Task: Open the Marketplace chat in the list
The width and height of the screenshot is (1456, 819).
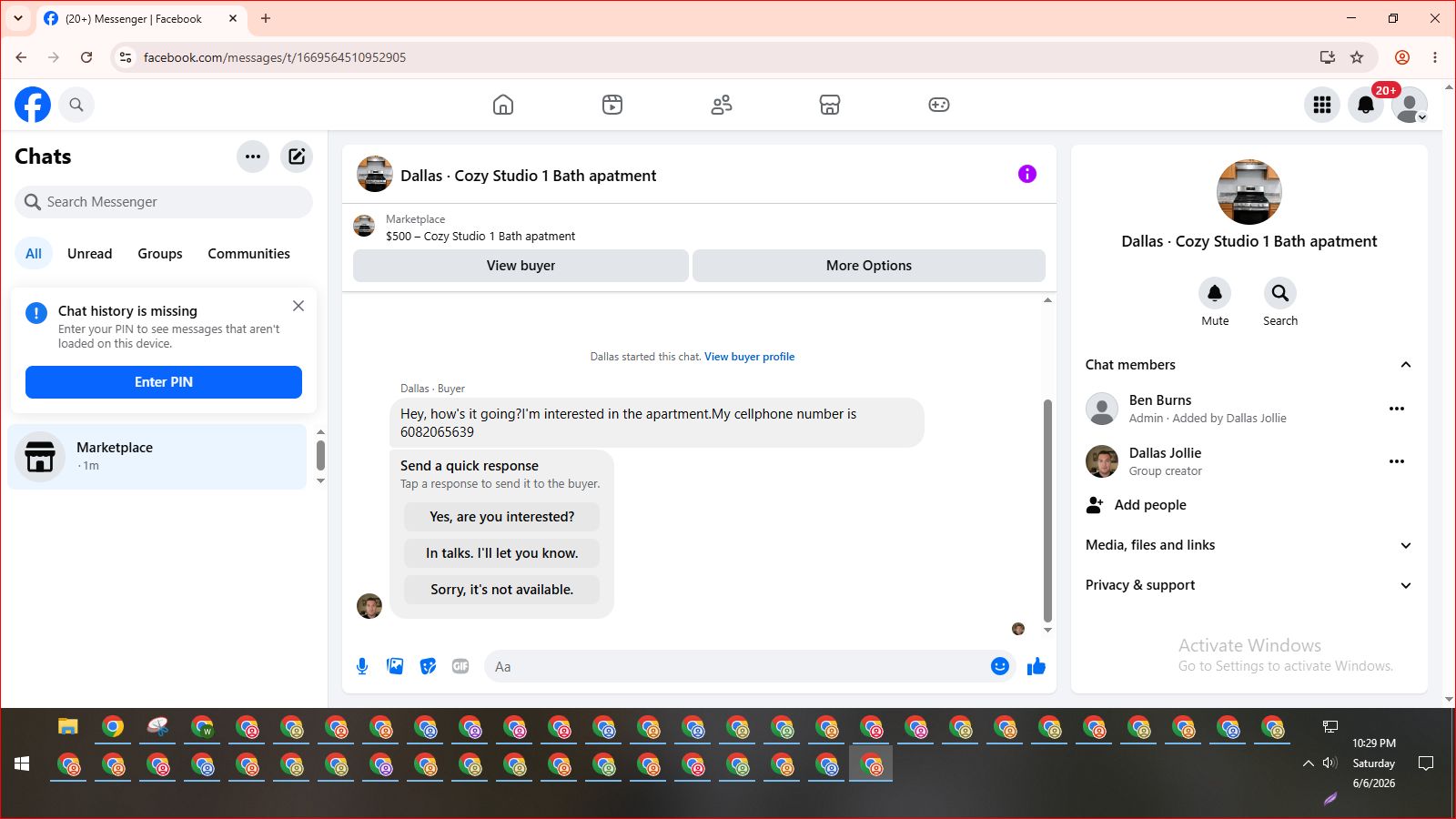Action: [x=157, y=456]
